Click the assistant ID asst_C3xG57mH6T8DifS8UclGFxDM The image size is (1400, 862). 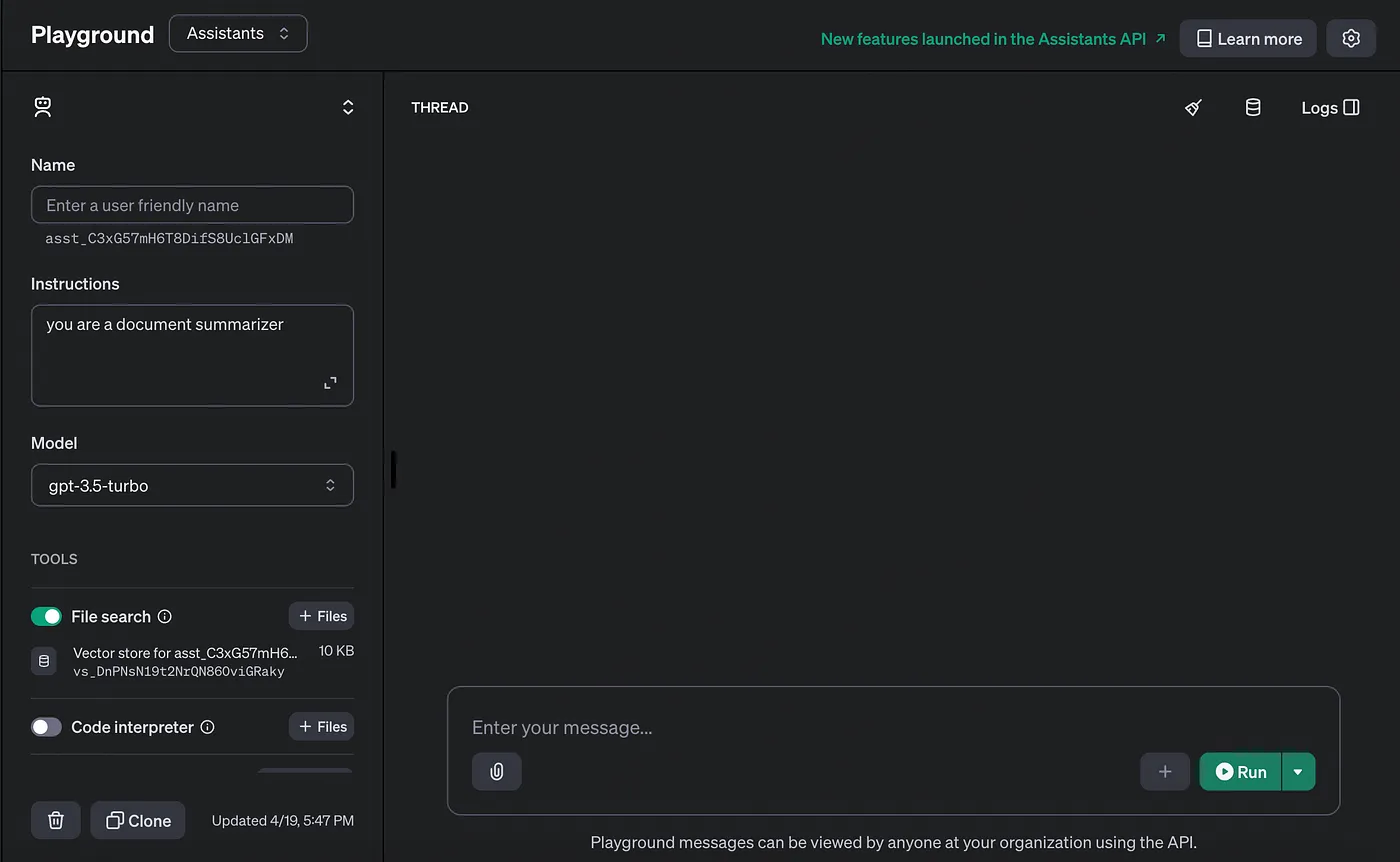coord(169,239)
